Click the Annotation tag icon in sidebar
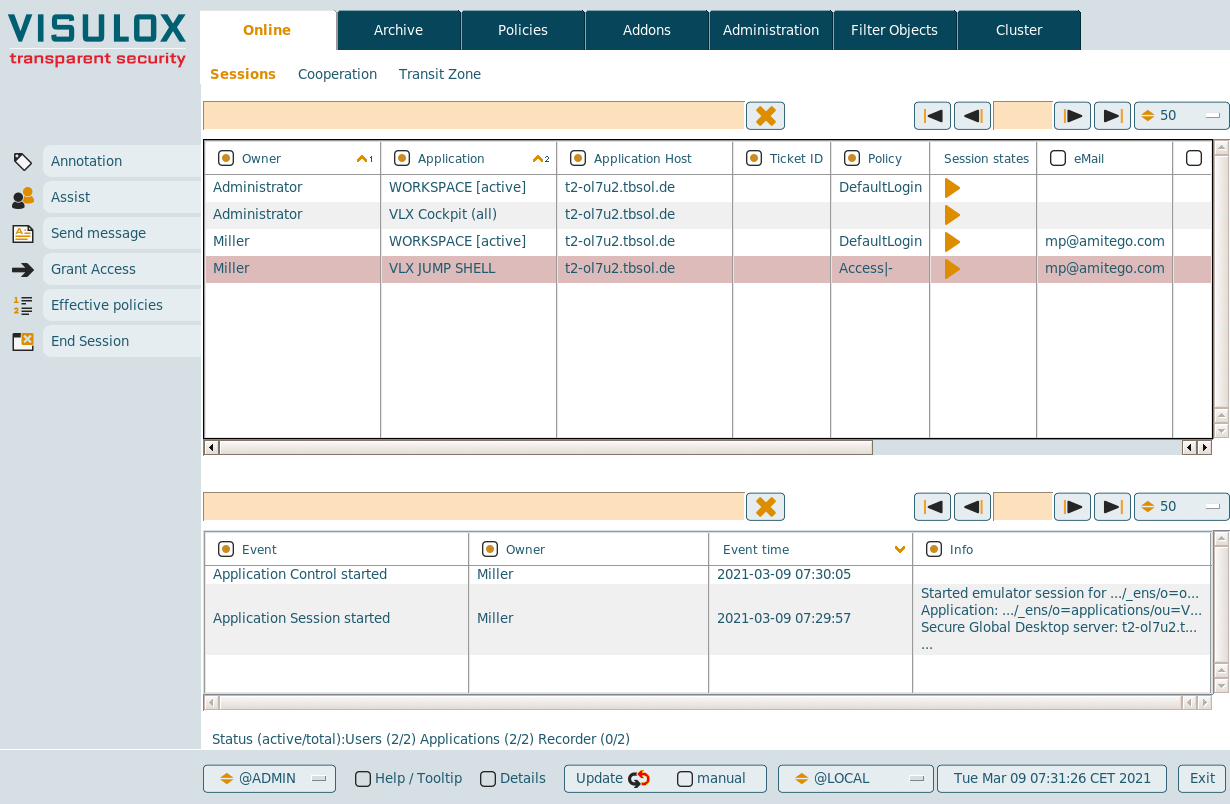The width and height of the screenshot is (1230, 804). pos(22,161)
